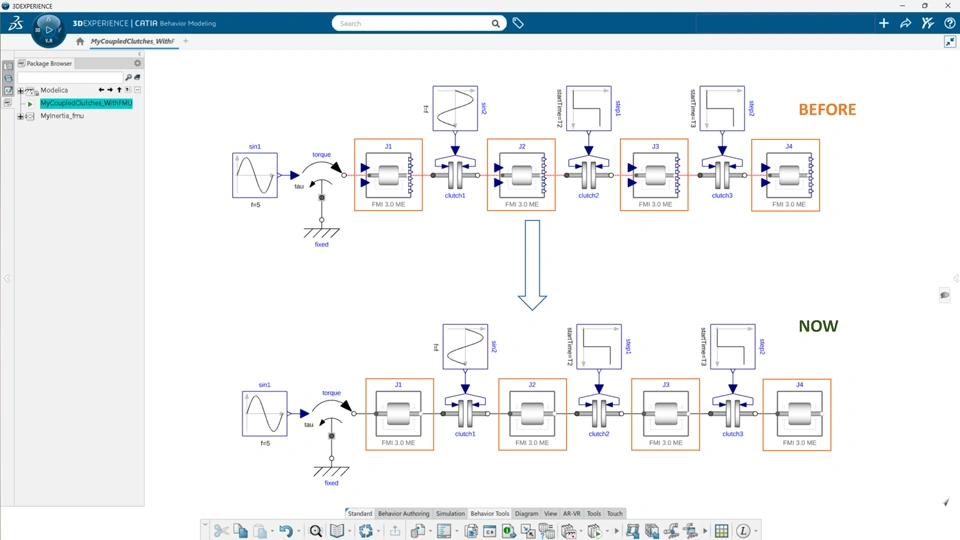Click the eraser icon beside browser filter
Screen dimensions: 960x540
click(137, 77)
